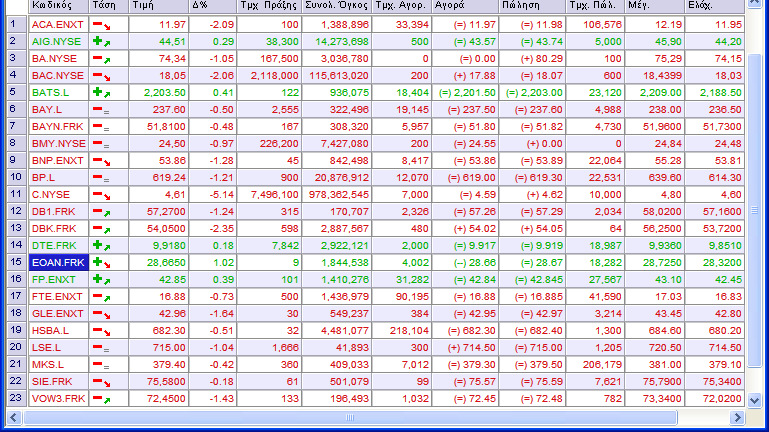Click the horizontal scrollbar left arrow
The height and width of the screenshot is (432, 769).
(x=13, y=418)
